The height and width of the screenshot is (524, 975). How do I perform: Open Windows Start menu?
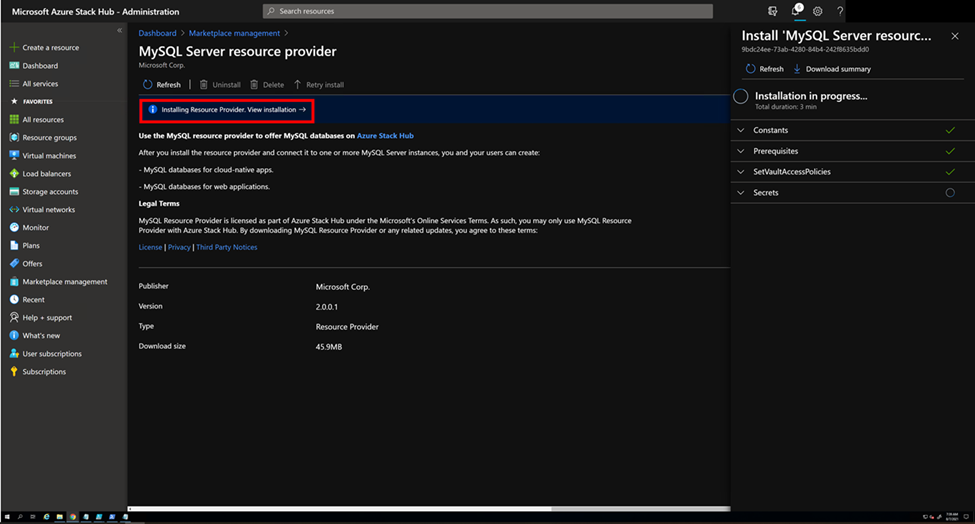7,517
